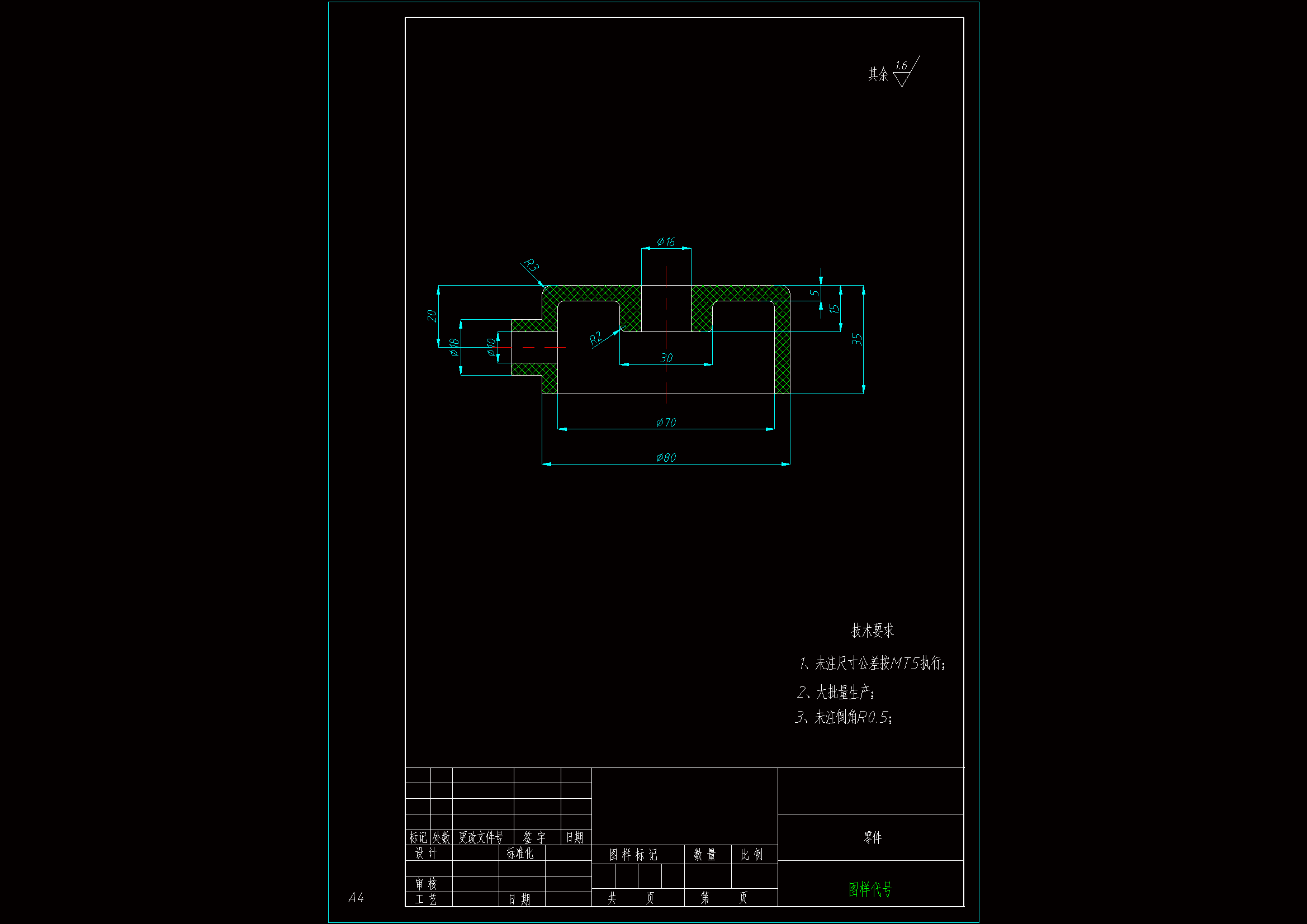Click the 其余 surface finish text
Screen dimensions: 1307x924
(878, 74)
